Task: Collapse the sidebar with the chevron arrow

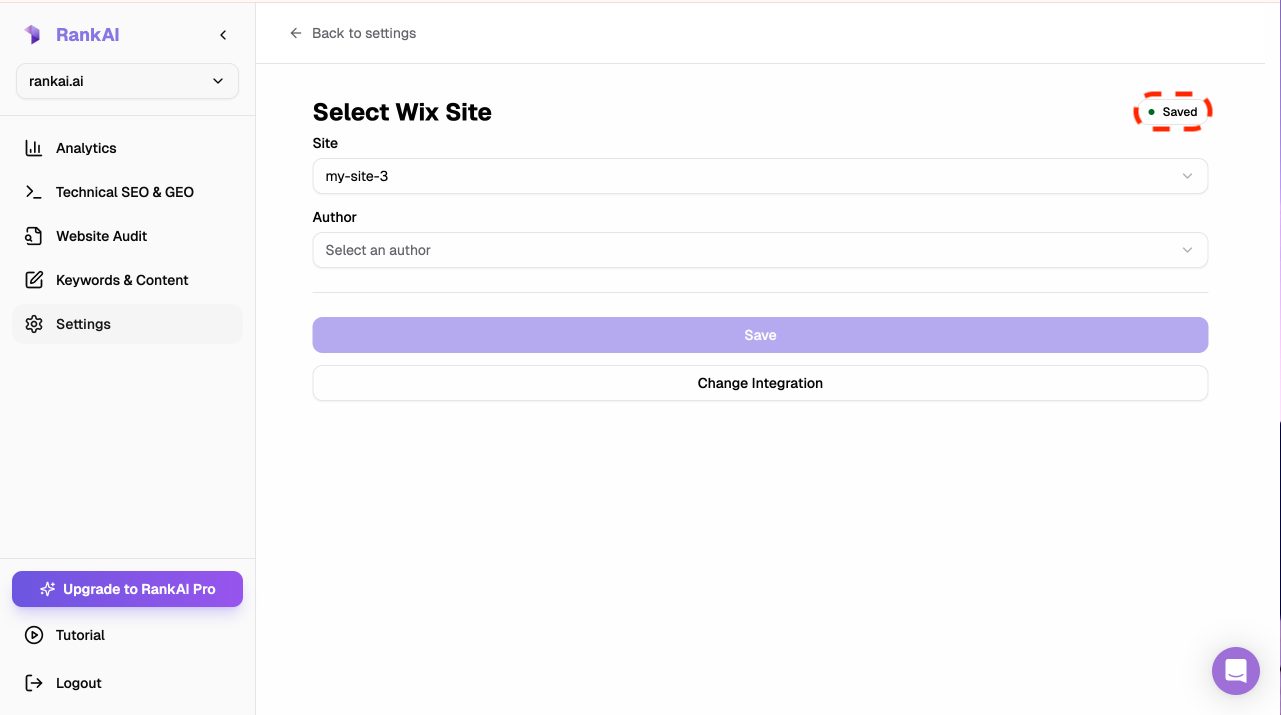Action: click(x=223, y=34)
